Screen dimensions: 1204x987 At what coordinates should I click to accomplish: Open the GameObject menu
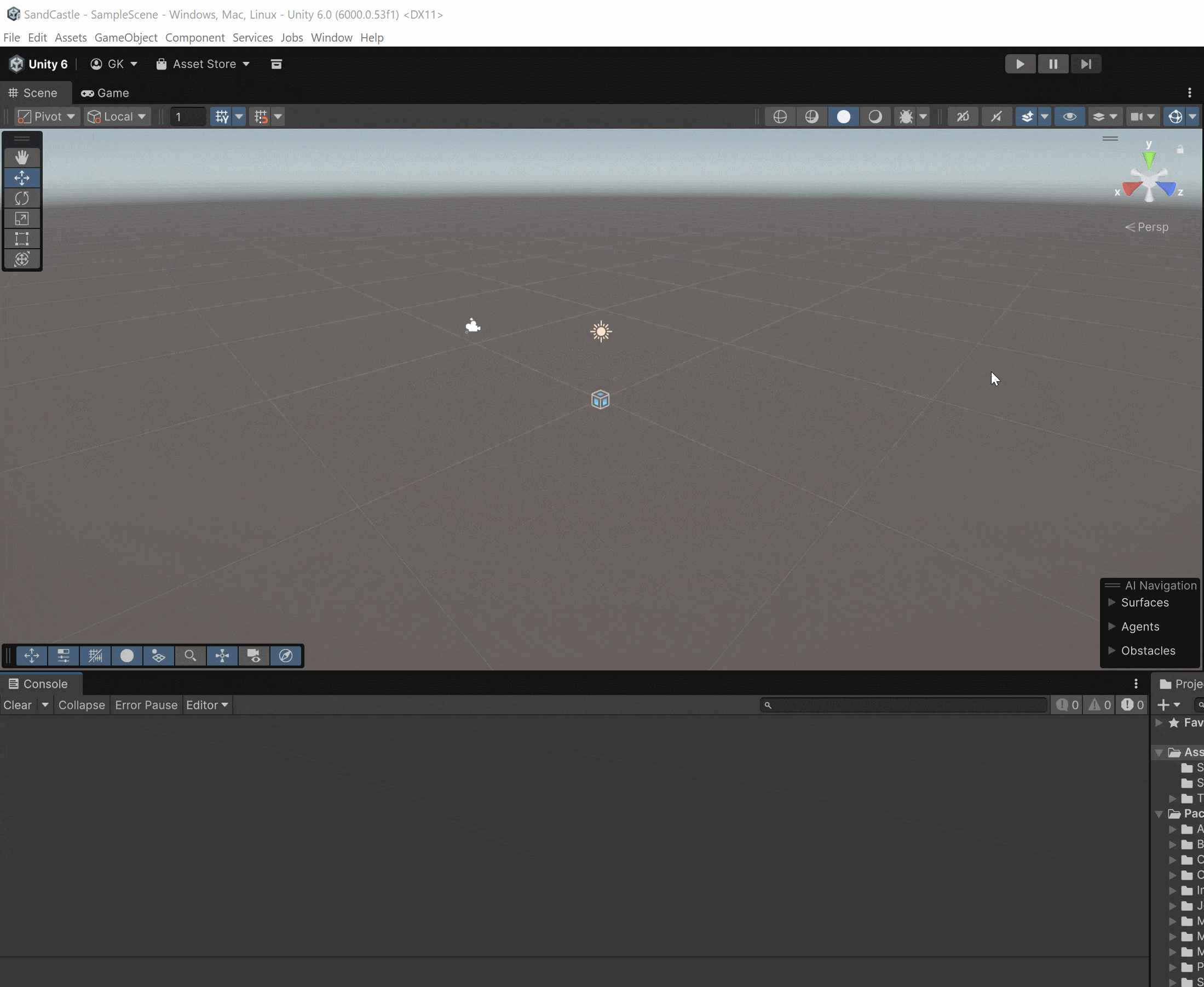125,38
